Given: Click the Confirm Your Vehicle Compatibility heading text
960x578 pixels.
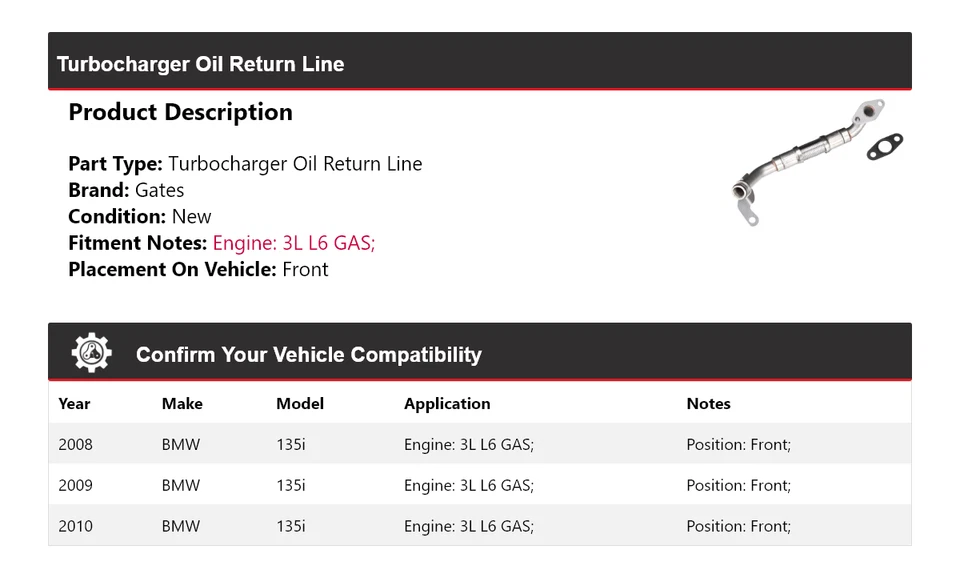Looking at the screenshot, I should click(x=308, y=355).
